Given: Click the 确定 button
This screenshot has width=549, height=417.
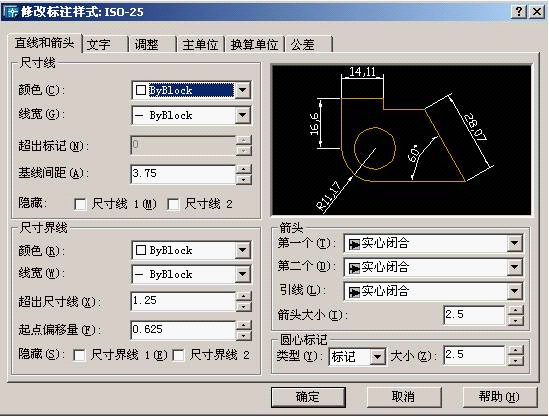Looking at the screenshot, I should click(x=308, y=397).
